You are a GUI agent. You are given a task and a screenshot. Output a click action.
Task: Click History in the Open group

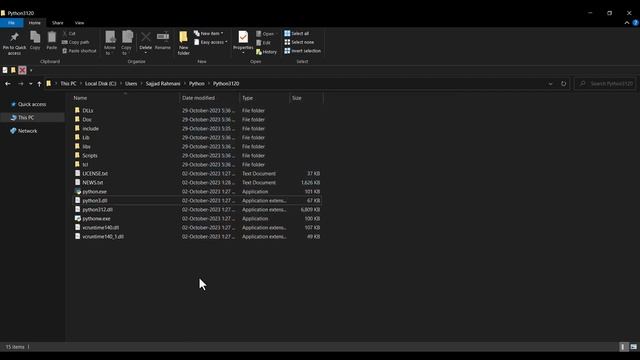click(267, 52)
